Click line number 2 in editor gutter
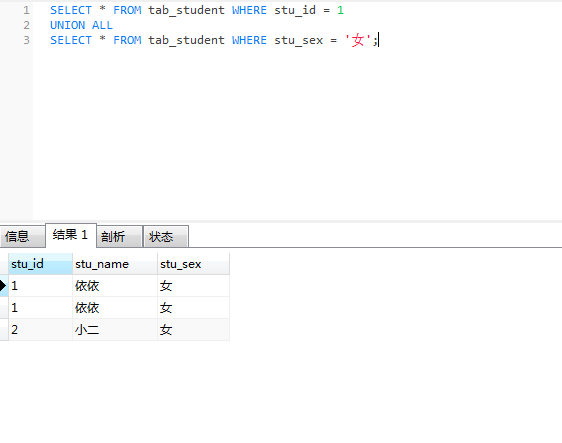This screenshot has height=443, width=562. point(27,25)
